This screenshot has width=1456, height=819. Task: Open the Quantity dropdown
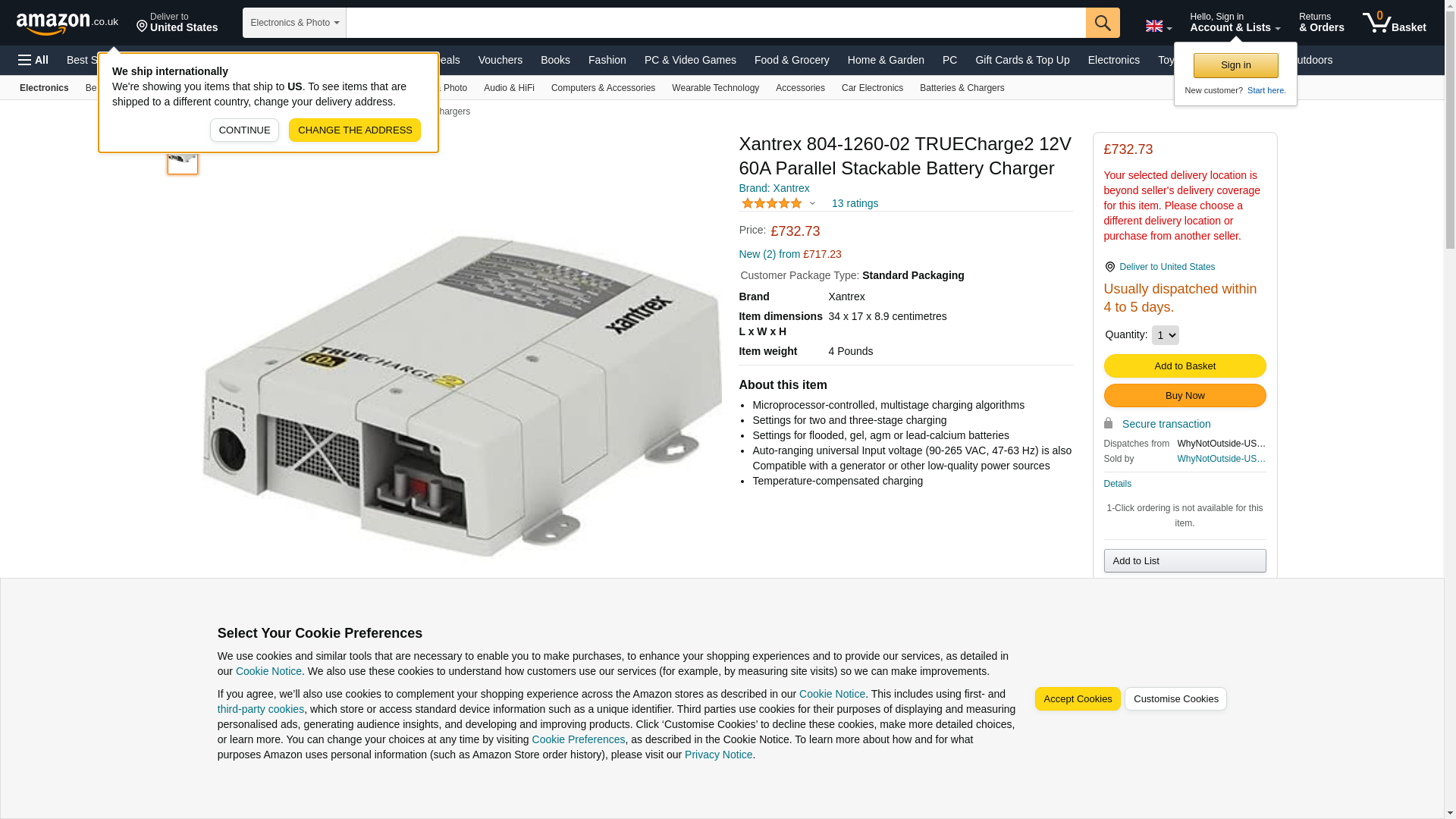pos(1165,335)
